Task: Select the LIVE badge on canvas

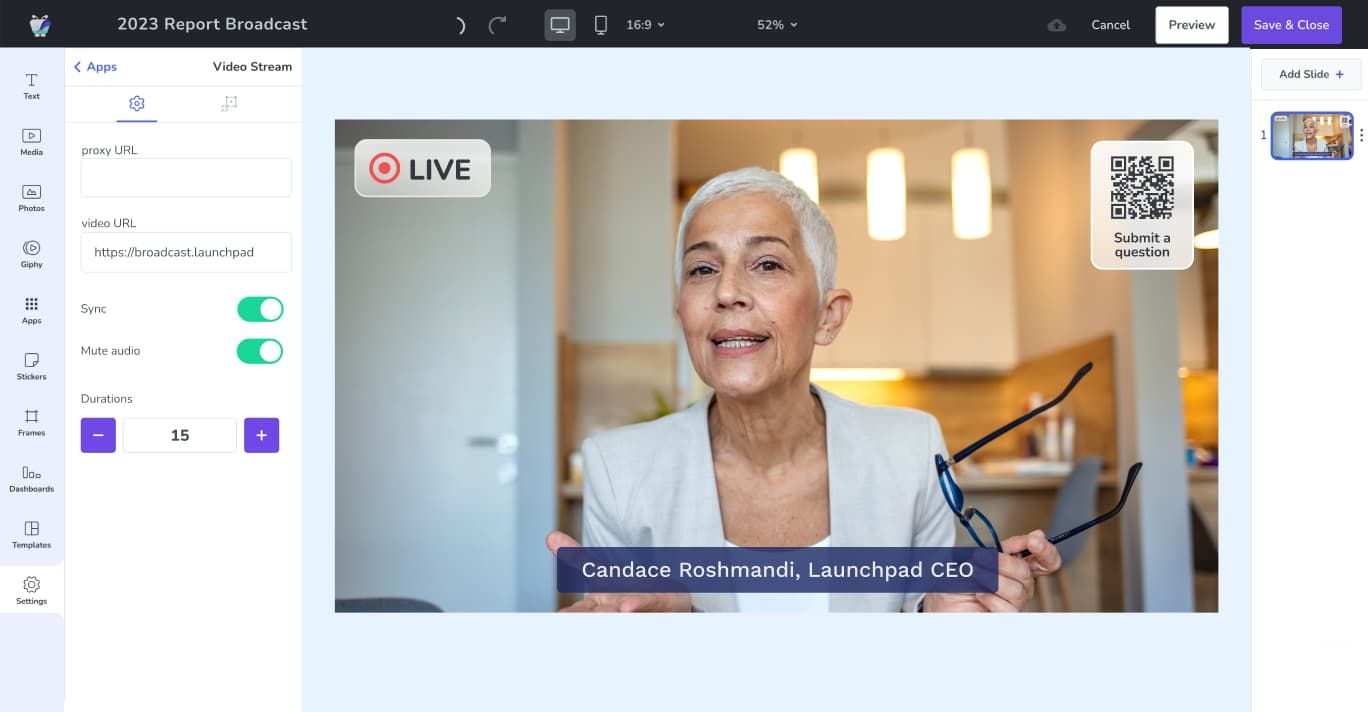Action: [x=422, y=168]
